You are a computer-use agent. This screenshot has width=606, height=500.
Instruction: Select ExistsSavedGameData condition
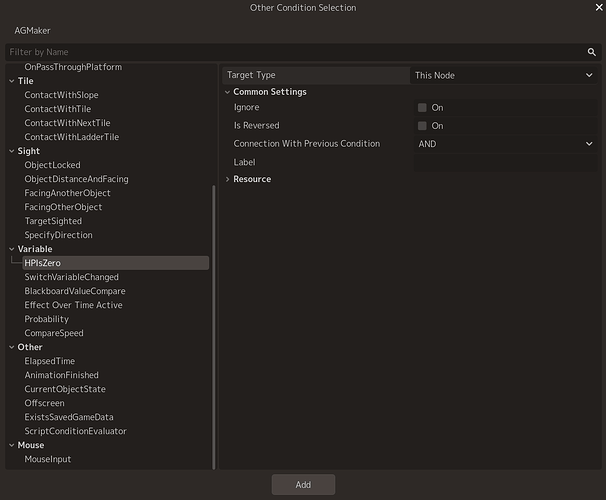click(x=69, y=417)
